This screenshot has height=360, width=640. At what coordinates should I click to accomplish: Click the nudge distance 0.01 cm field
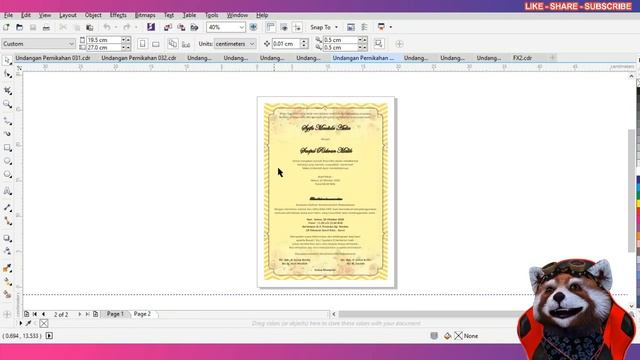286,44
